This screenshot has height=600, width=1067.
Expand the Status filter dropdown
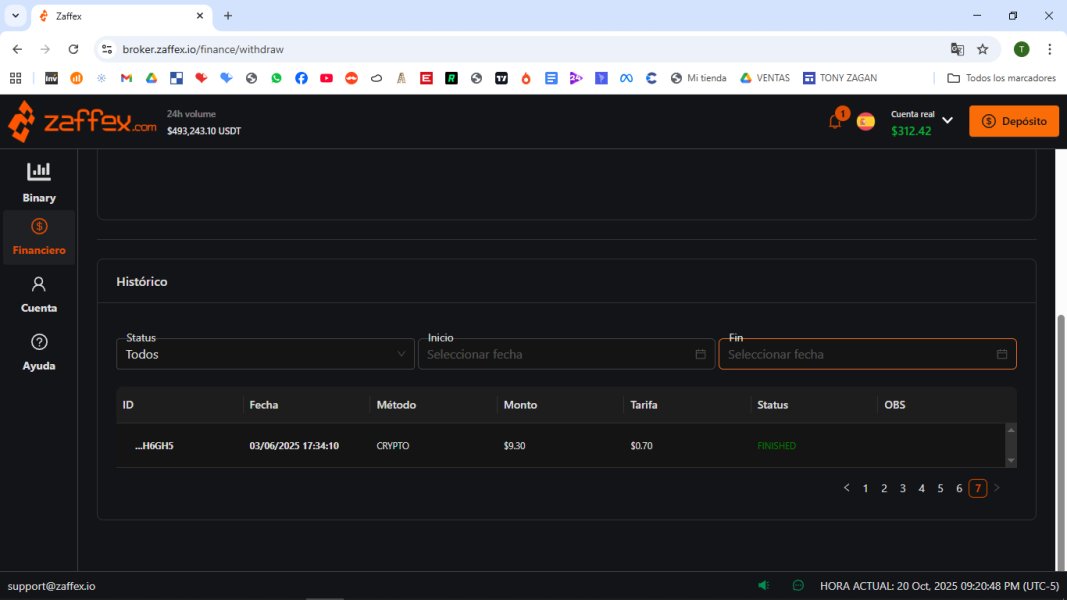pos(265,354)
